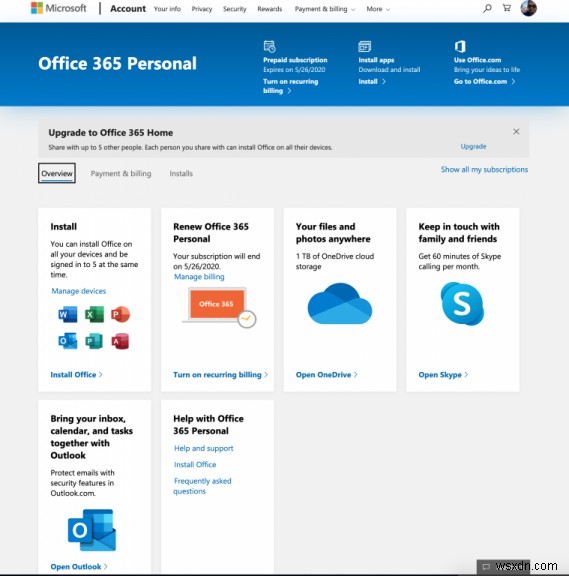
Task: Click Manage devices
Action: [x=79, y=291]
